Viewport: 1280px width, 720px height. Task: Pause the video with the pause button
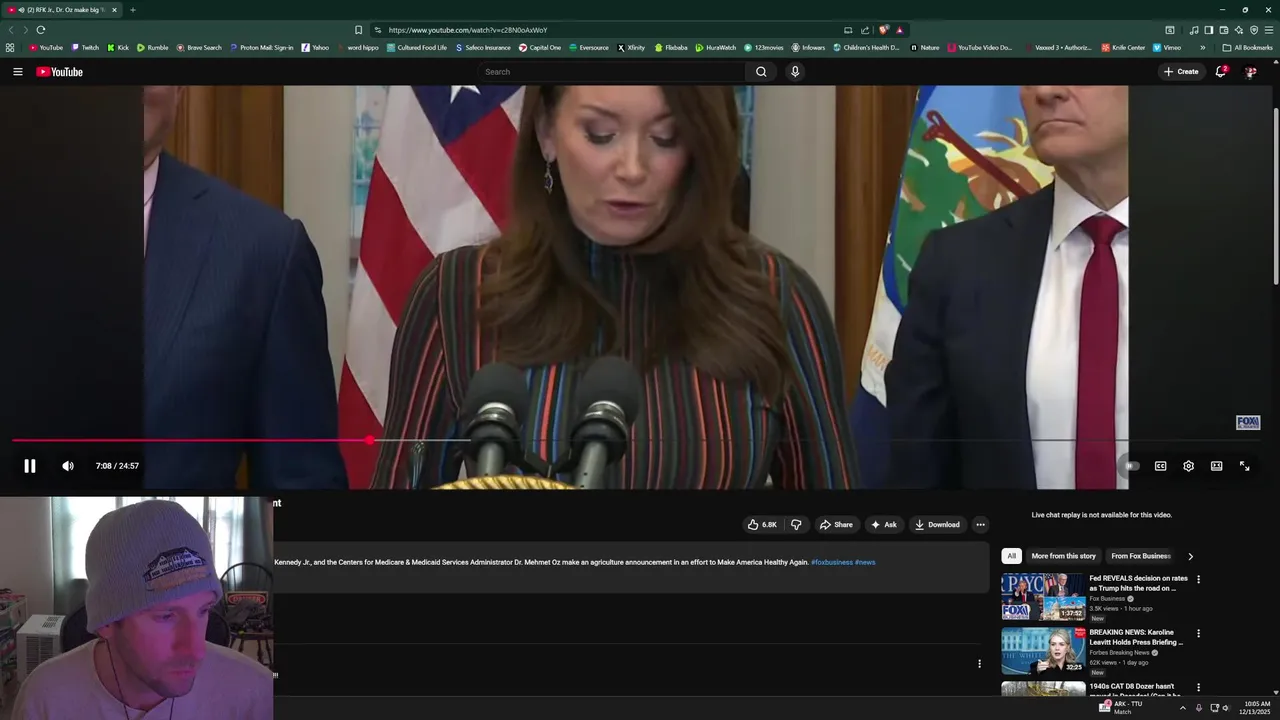[x=30, y=466]
